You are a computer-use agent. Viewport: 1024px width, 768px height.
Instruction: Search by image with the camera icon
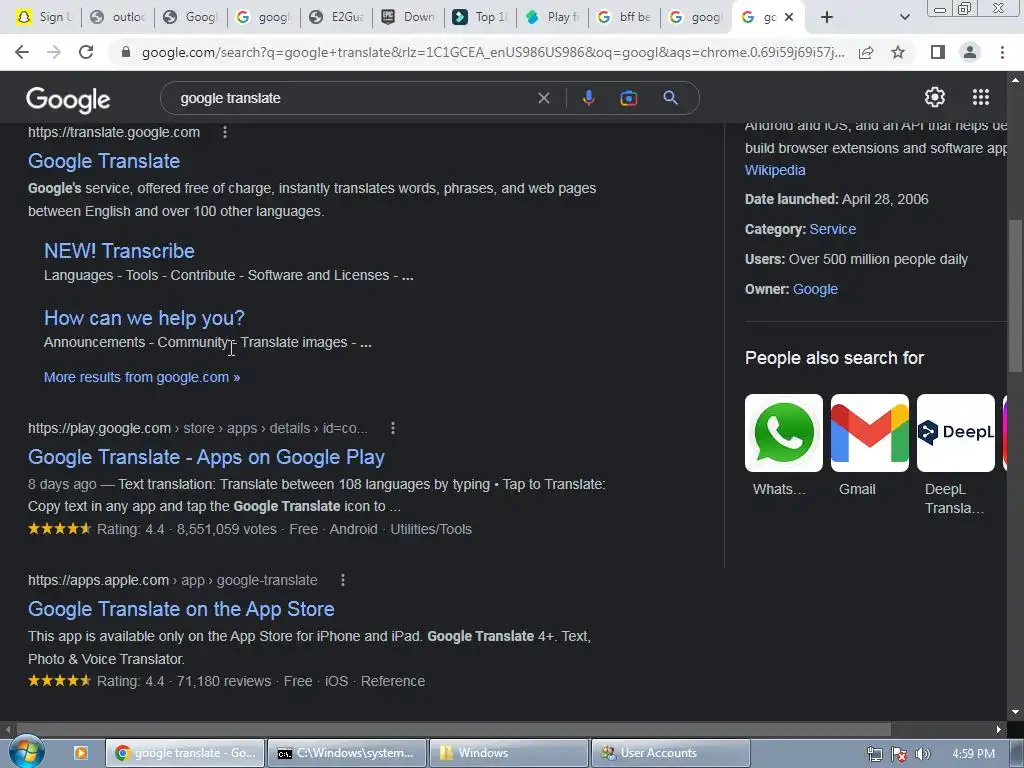point(628,98)
